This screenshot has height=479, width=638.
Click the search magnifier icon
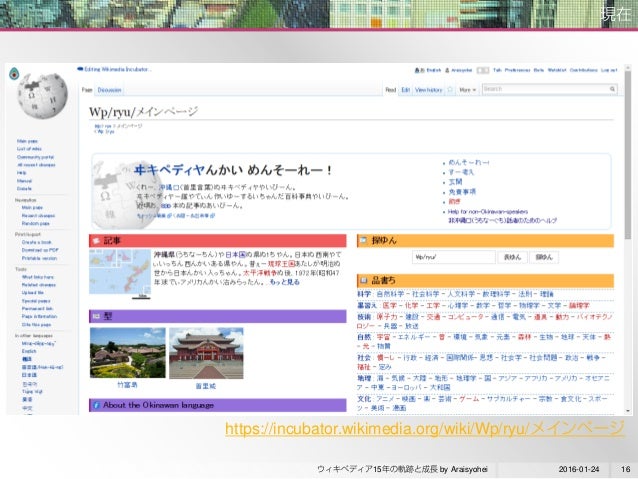(612, 89)
